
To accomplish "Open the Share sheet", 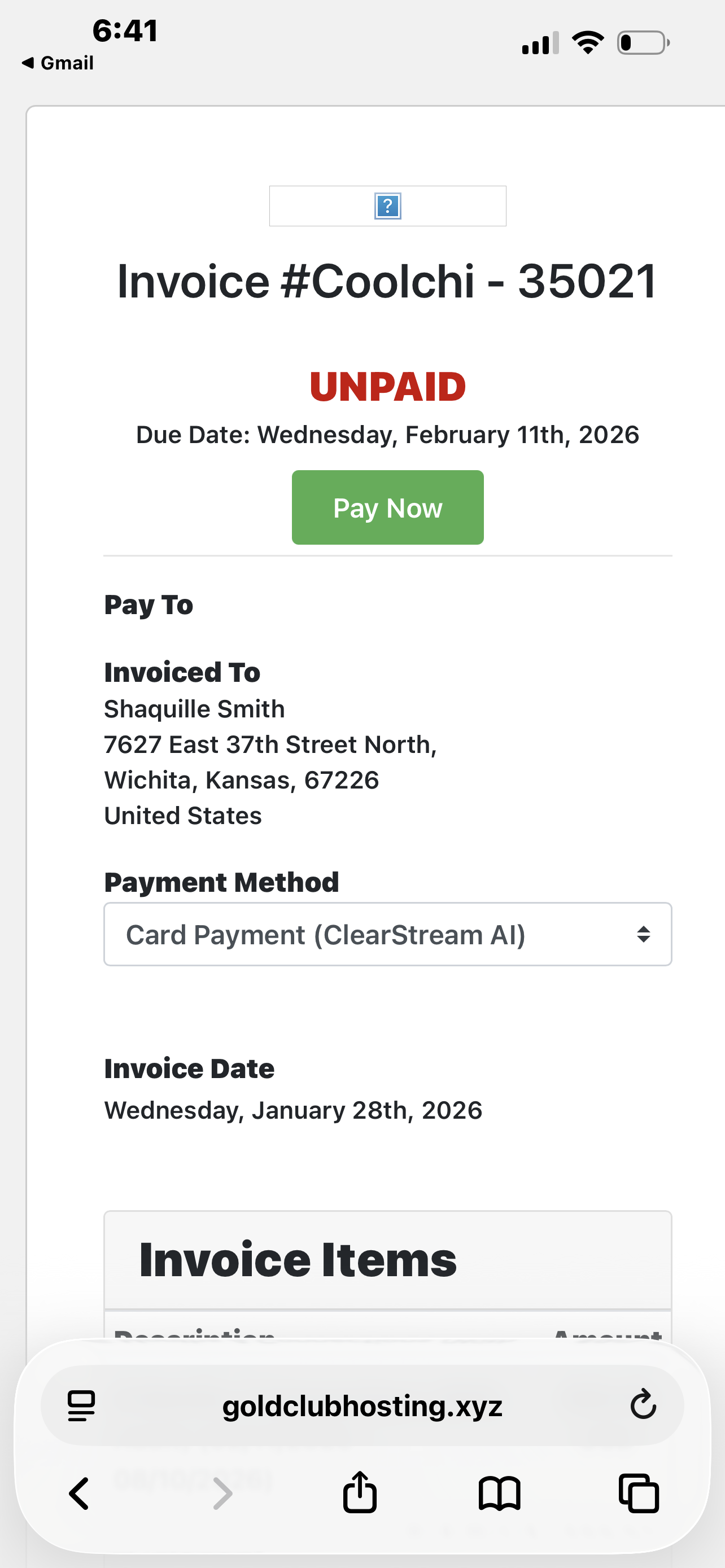I will tap(360, 1492).
